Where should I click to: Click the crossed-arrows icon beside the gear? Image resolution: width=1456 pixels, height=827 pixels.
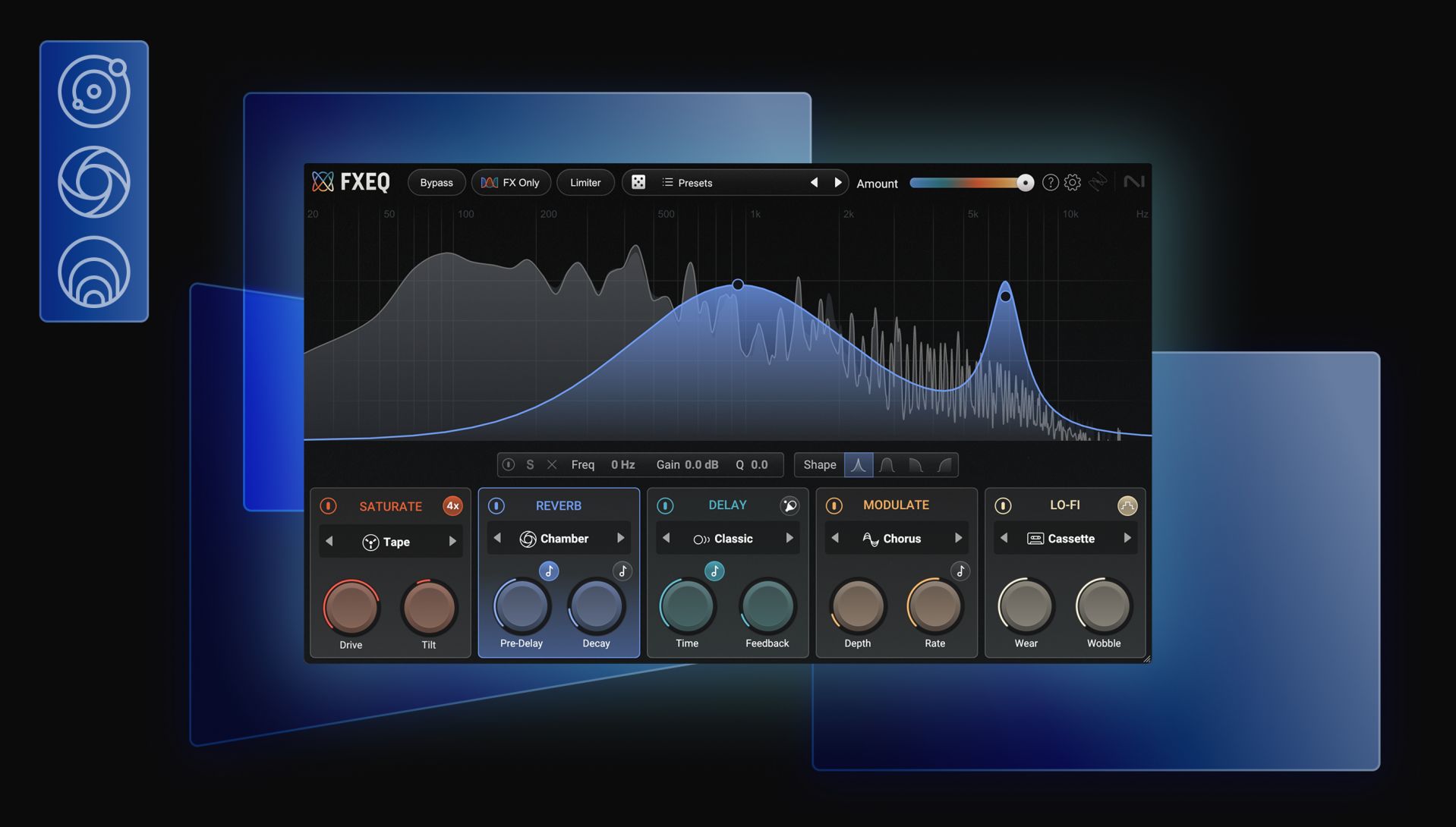1098,182
